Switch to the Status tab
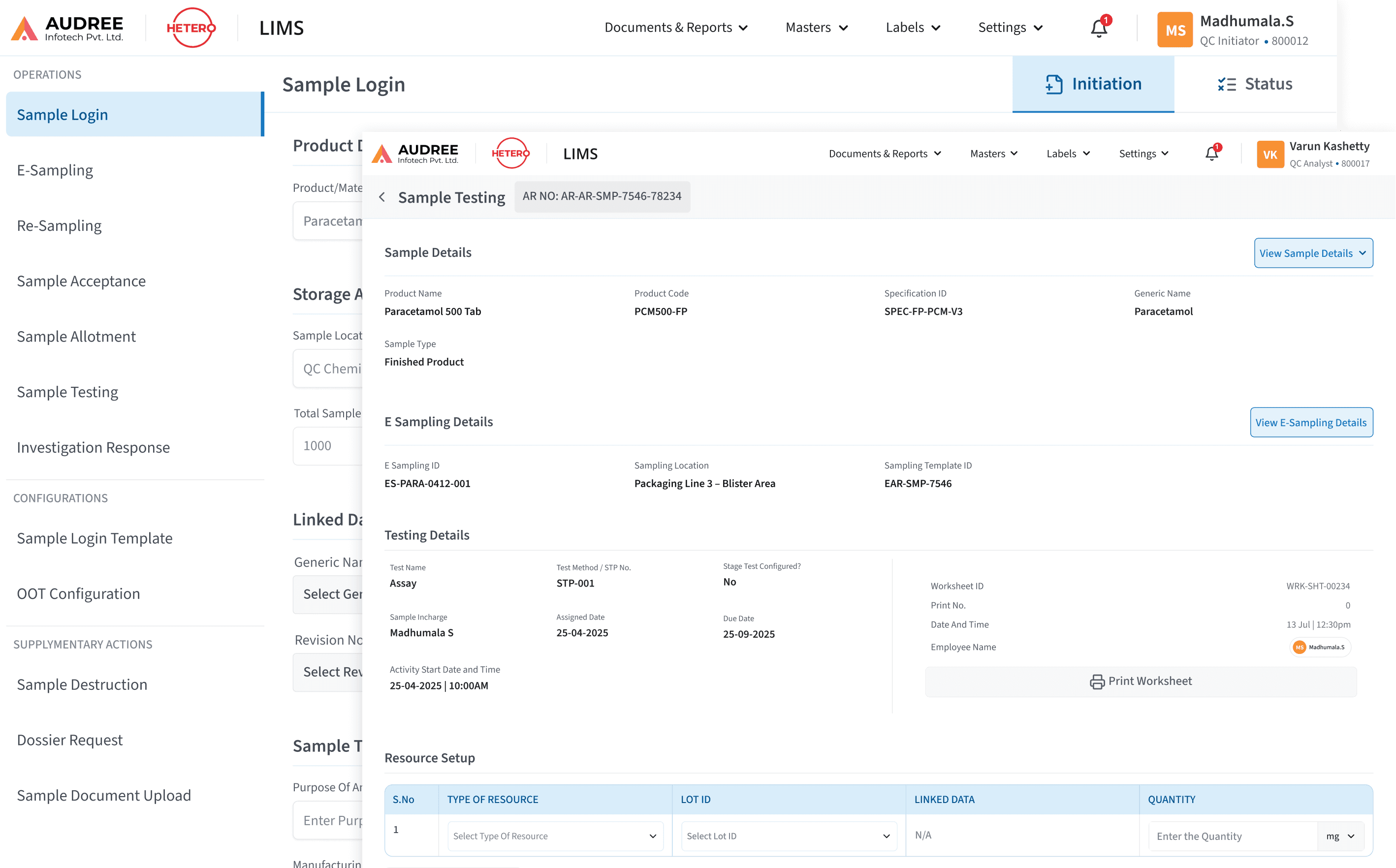This screenshot has width=1396, height=868. (x=1255, y=84)
